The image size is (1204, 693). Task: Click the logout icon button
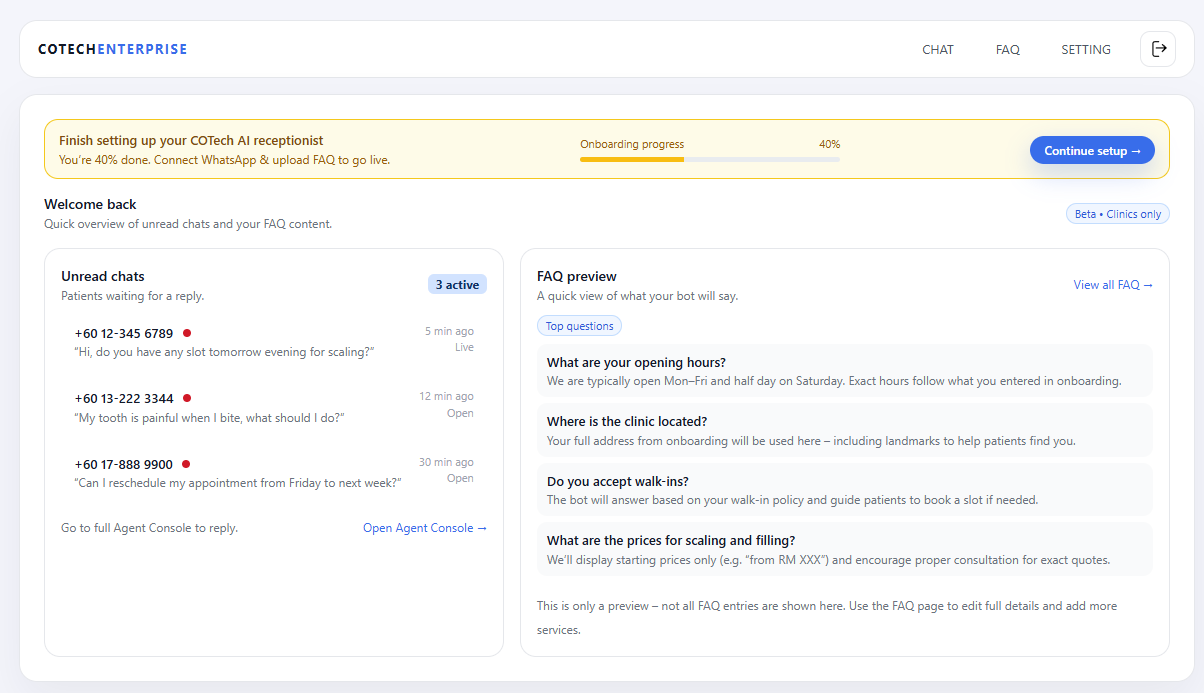tap(1158, 49)
